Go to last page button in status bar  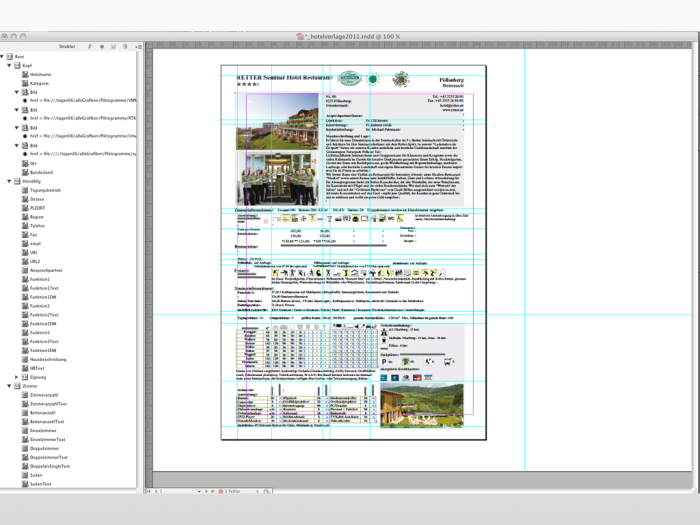pyautogui.click(x=212, y=491)
